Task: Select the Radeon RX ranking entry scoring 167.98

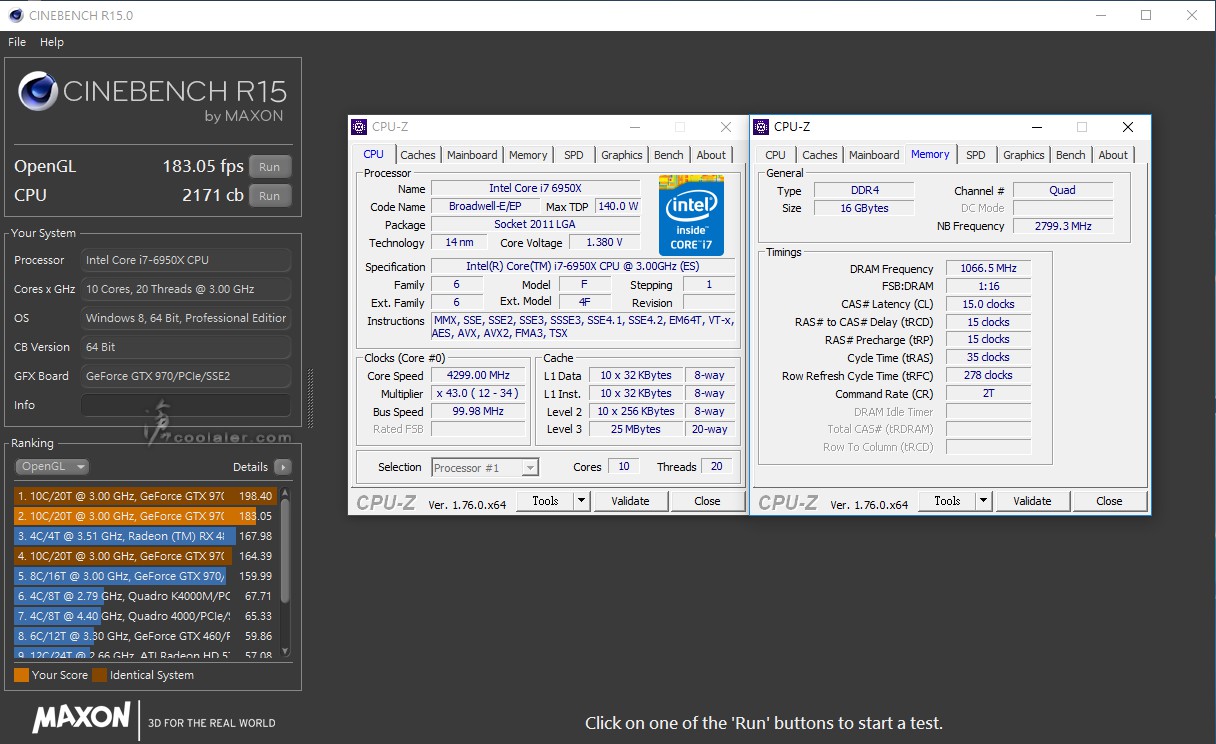Action: coord(144,536)
